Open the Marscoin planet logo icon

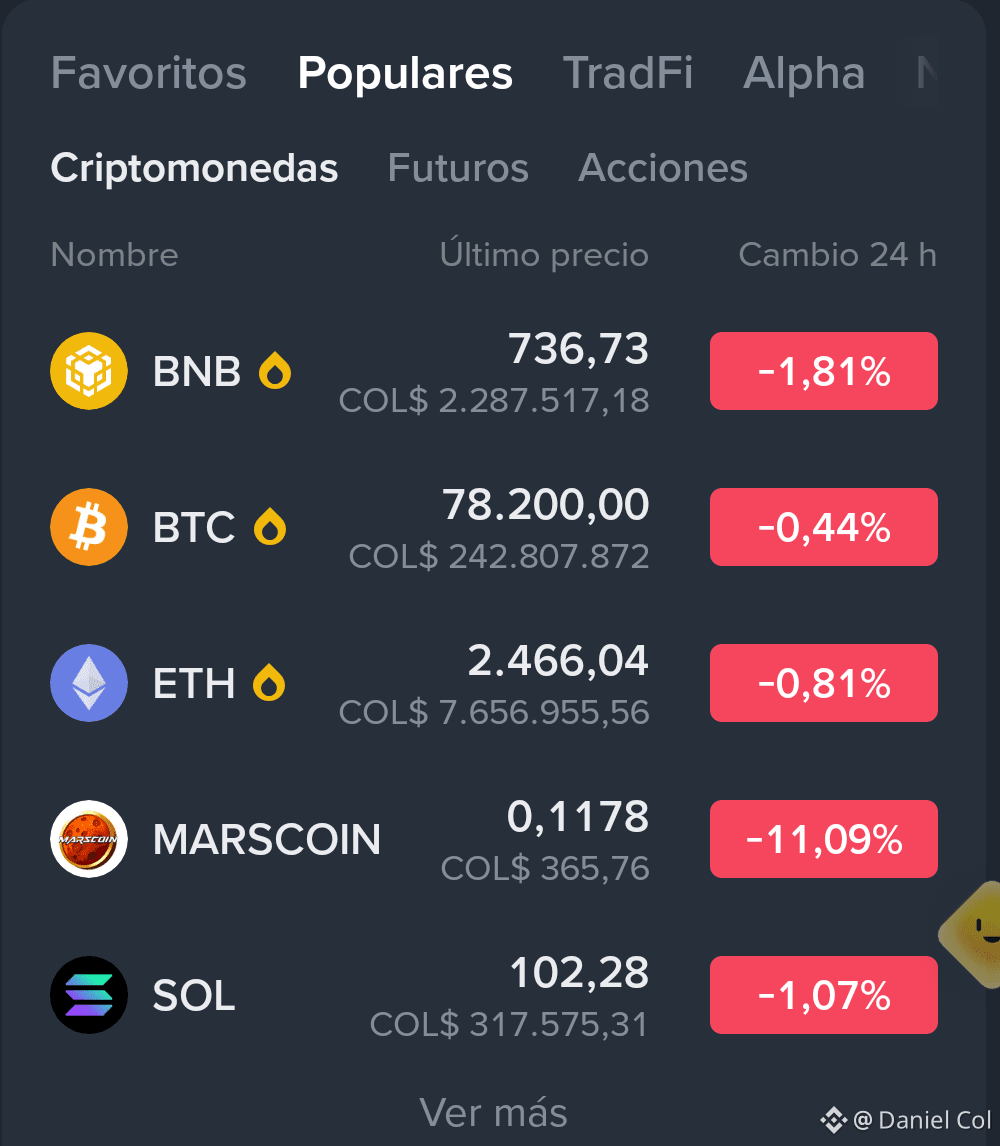[88, 839]
